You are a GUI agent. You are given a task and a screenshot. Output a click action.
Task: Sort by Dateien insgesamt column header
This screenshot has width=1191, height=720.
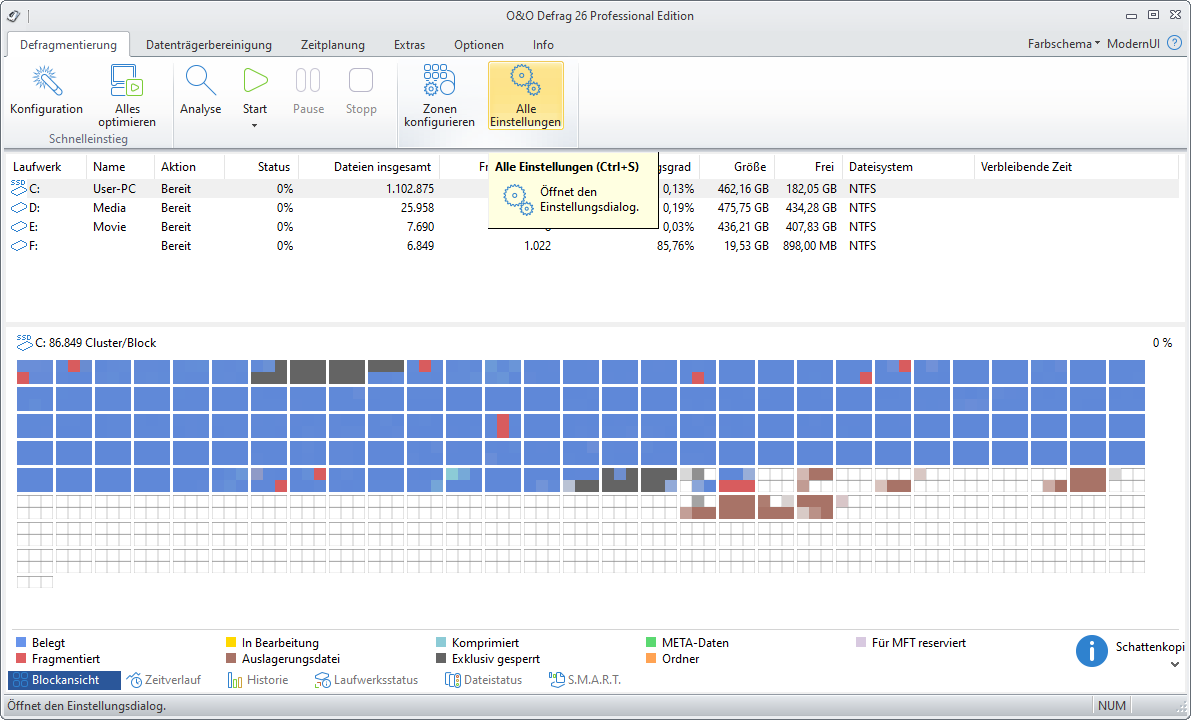[369, 166]
